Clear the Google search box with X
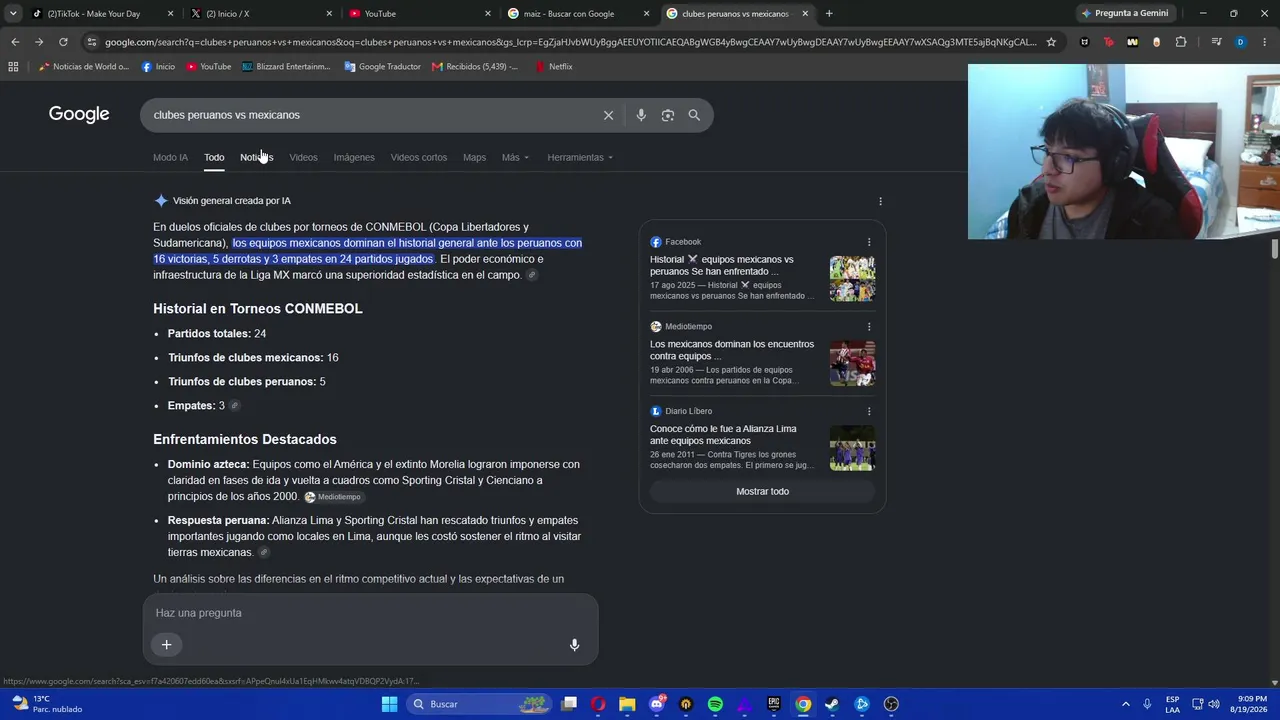The width and height of the screenshot is (1280, 720). point(608,115)
